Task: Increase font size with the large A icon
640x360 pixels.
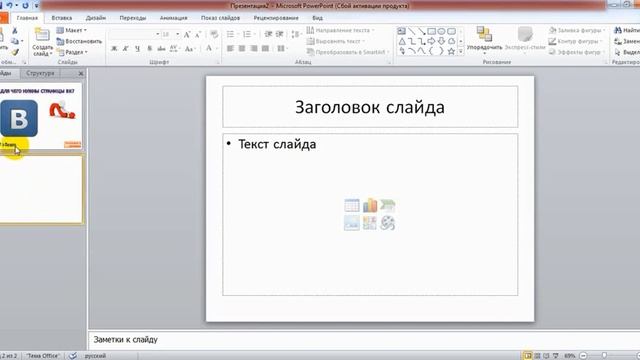Action: 187,34
